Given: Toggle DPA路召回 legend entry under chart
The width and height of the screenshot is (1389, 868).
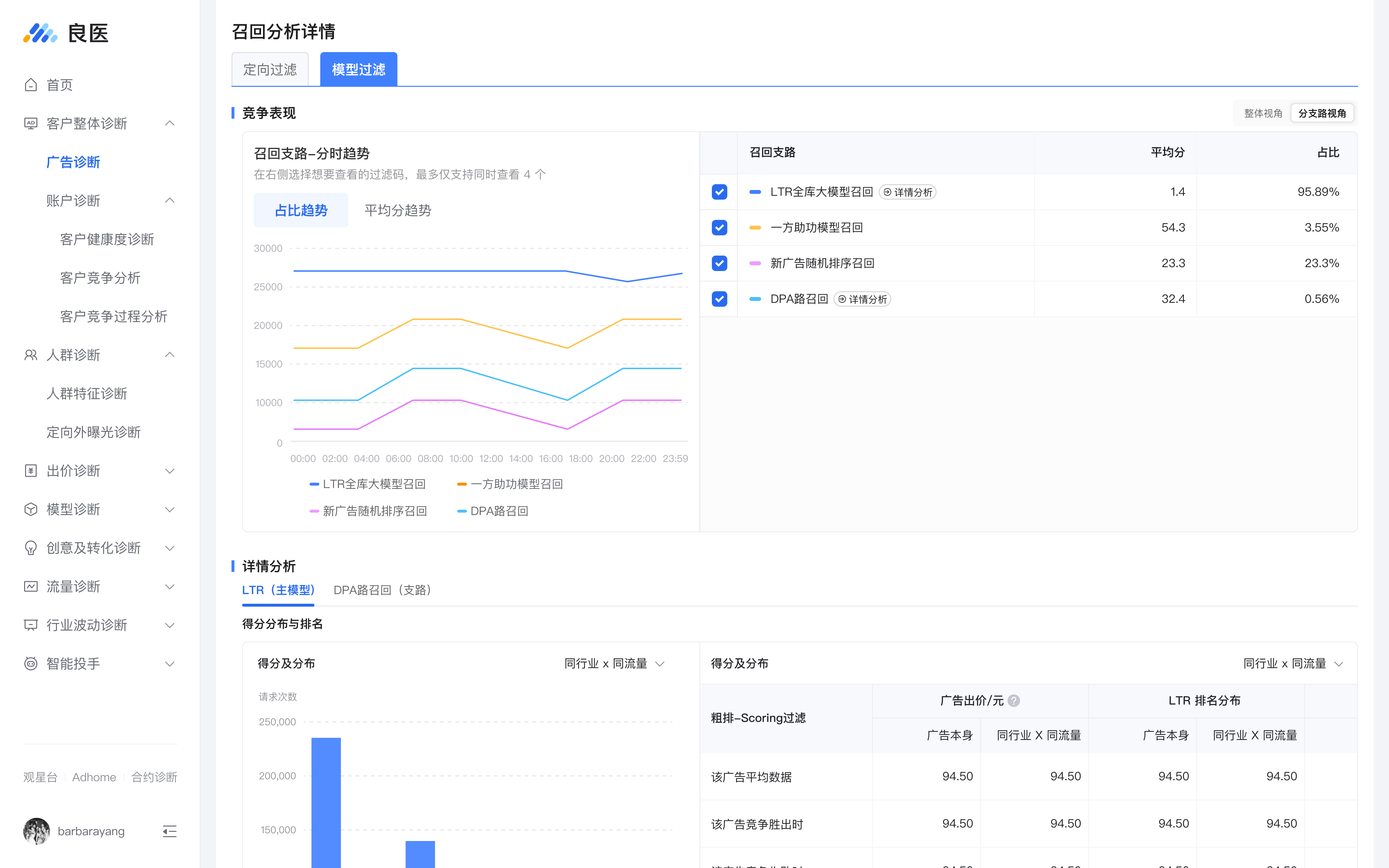Looking at the screenshot, I should tap(493, 511).
